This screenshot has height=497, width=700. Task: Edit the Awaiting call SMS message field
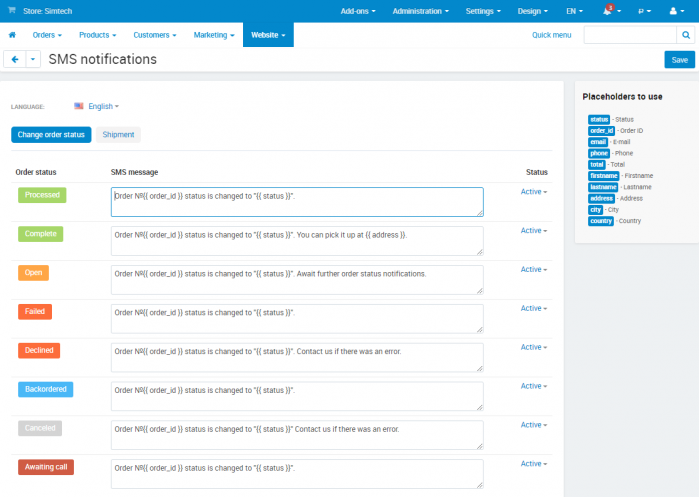pos(297,474)
